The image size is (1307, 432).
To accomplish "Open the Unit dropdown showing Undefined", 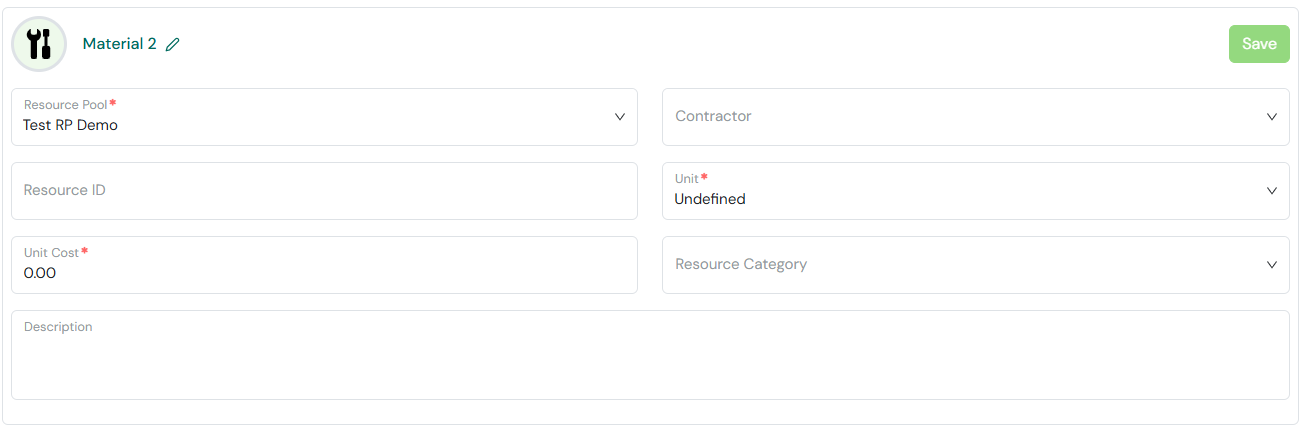I will (x=976, y=191).
